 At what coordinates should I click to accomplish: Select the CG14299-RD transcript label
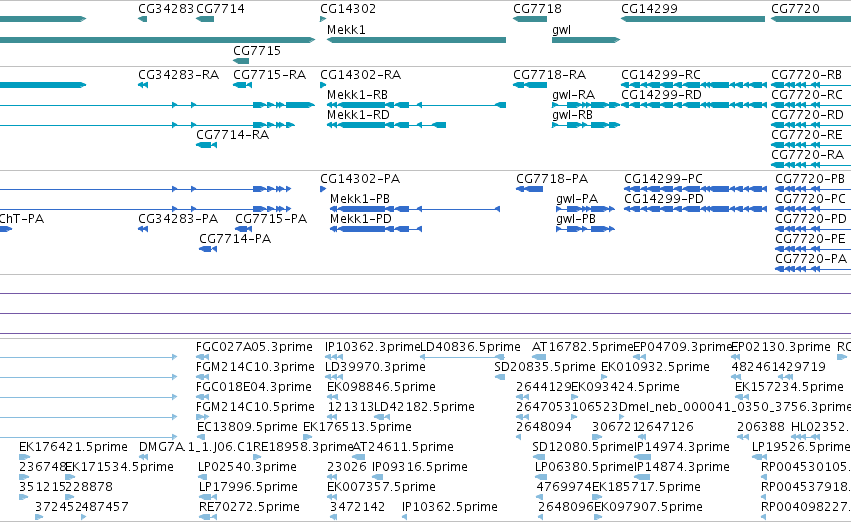pyautogui.click(x=661, y=94)
